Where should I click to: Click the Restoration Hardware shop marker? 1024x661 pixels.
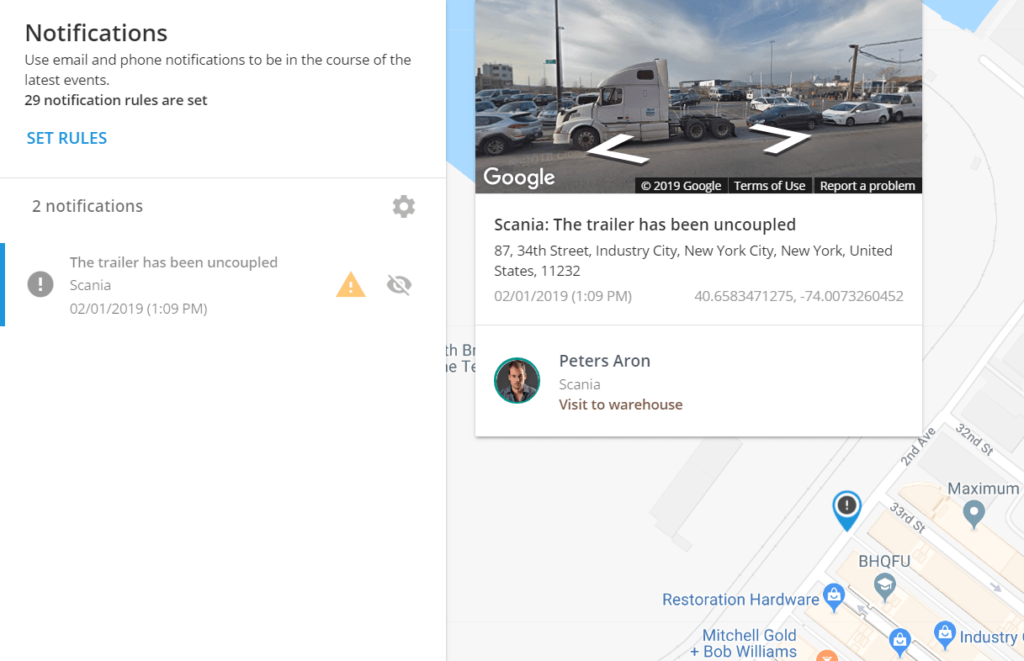(x=834, y=597)
